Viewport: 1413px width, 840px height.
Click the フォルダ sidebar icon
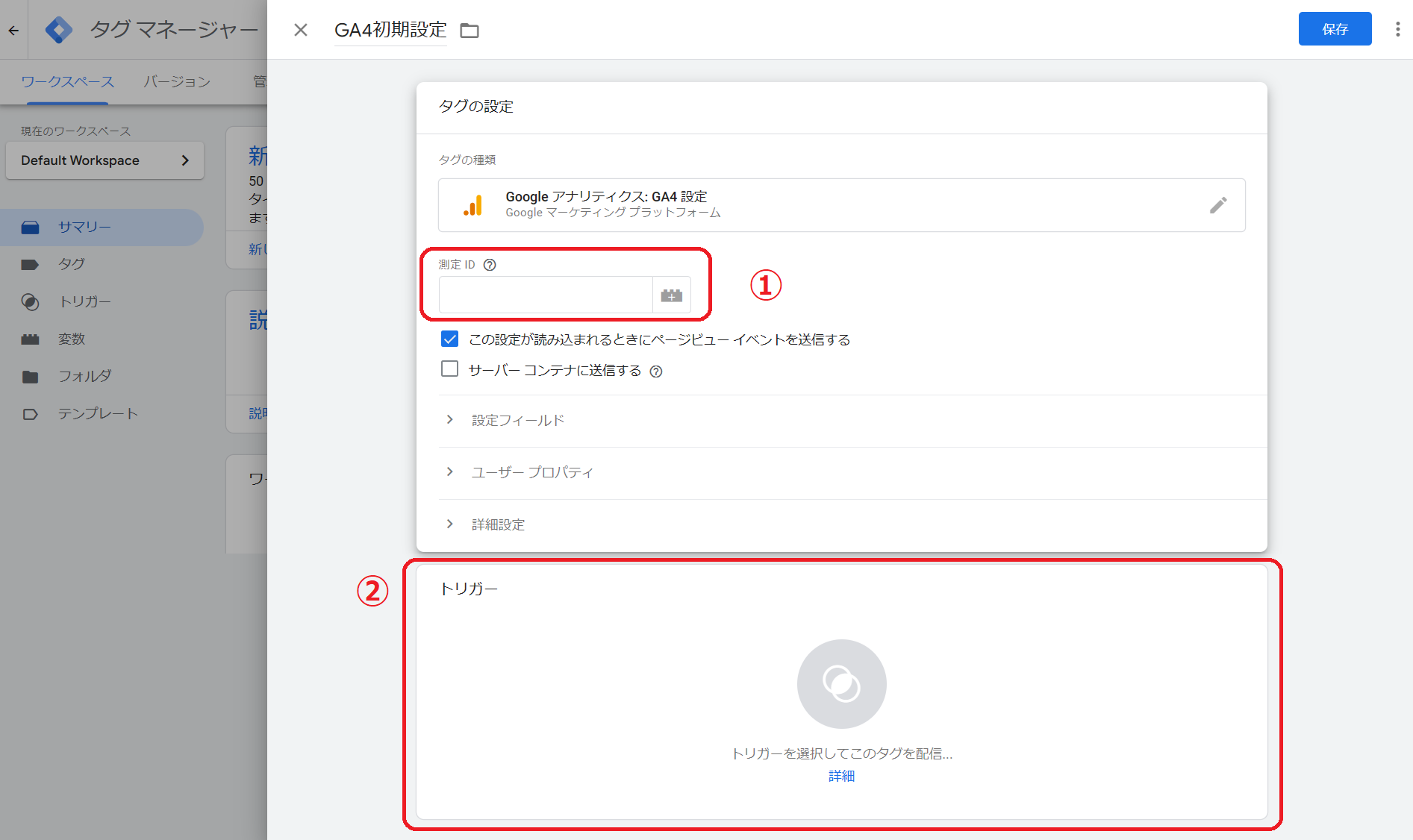[x=30, y=377]
